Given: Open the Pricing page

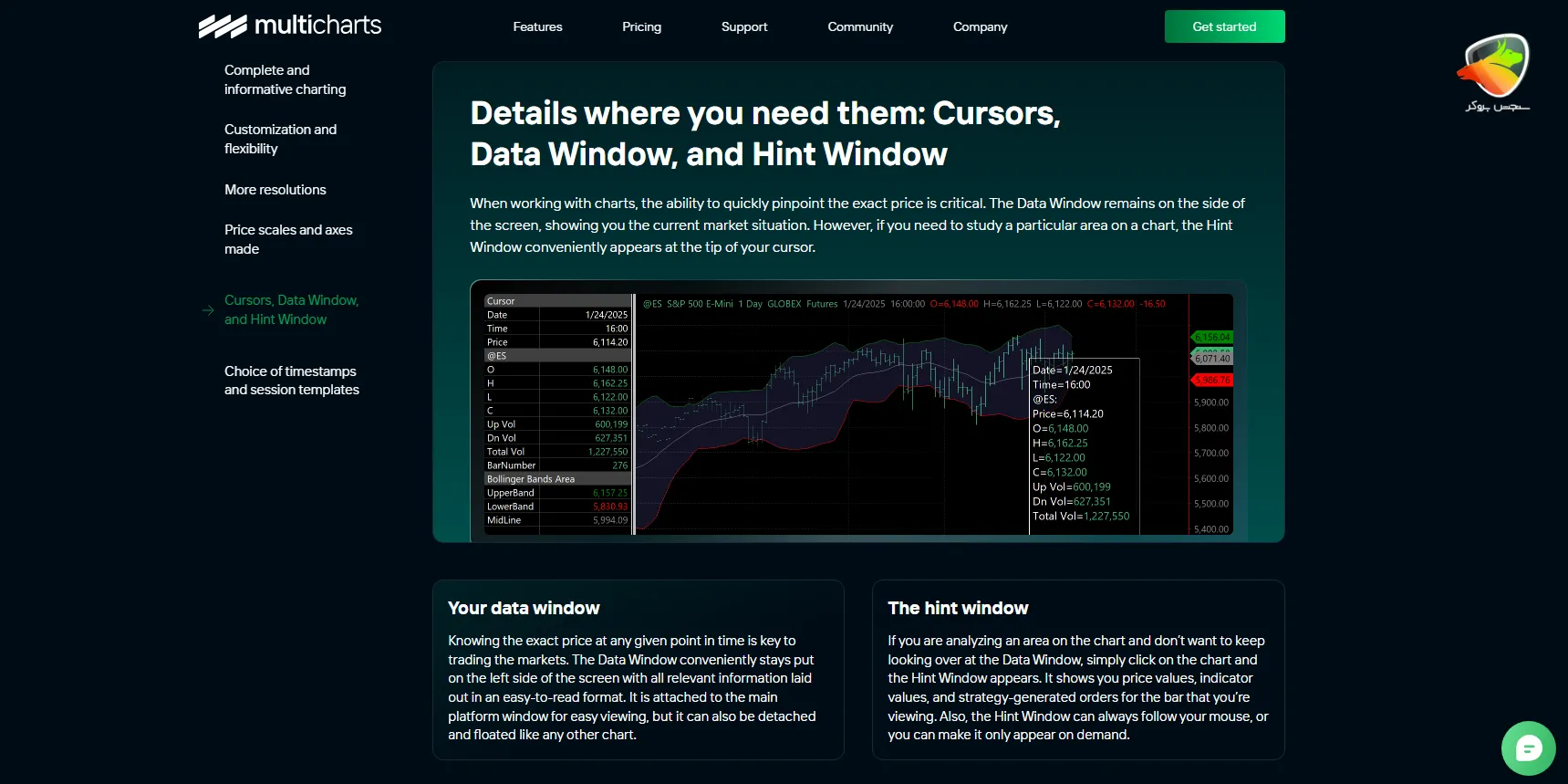Looking at the screenshot, I should click(x=641, y=26).
